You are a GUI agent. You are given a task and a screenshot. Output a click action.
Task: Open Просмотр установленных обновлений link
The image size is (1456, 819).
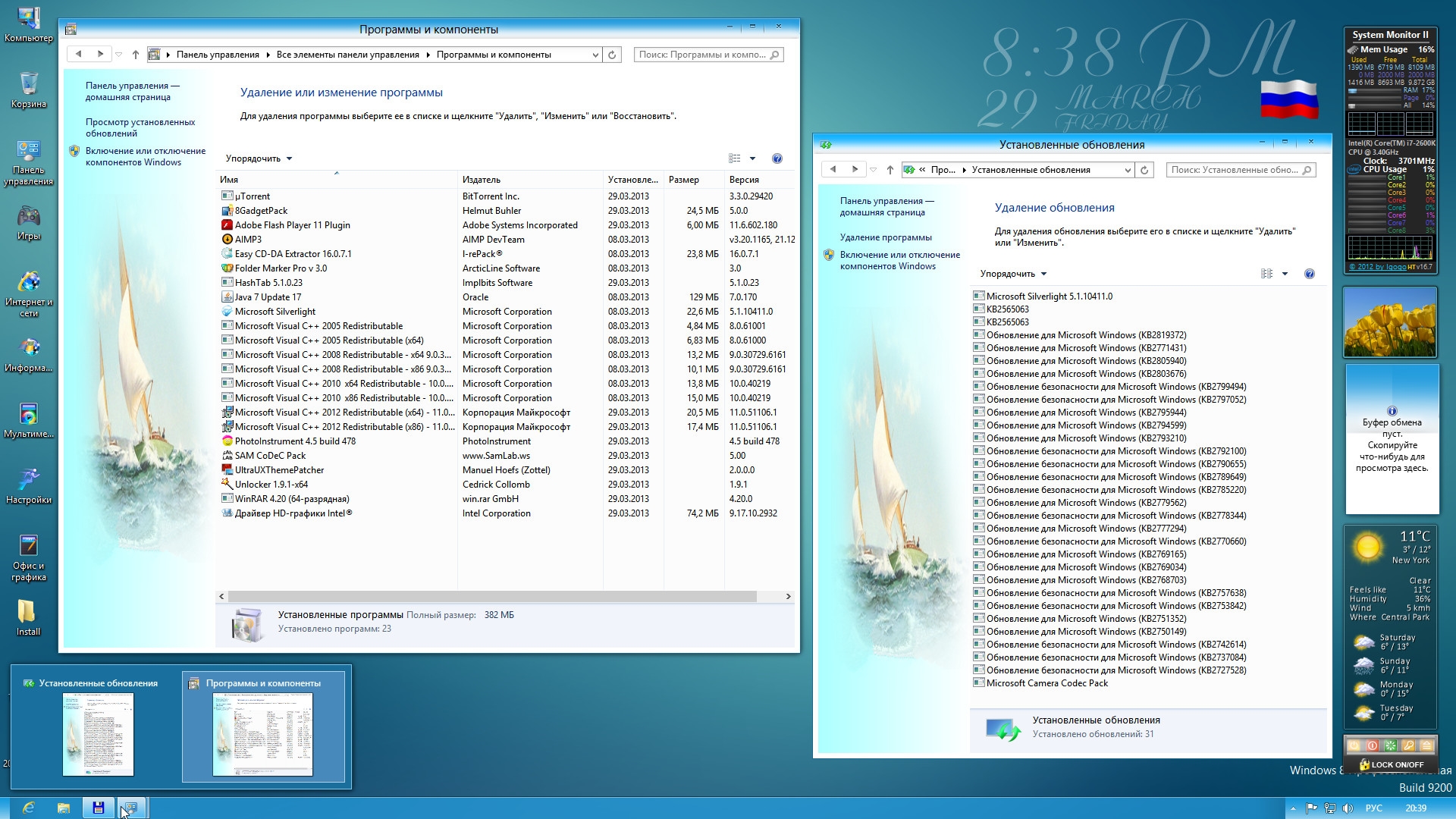click(140, 127)
